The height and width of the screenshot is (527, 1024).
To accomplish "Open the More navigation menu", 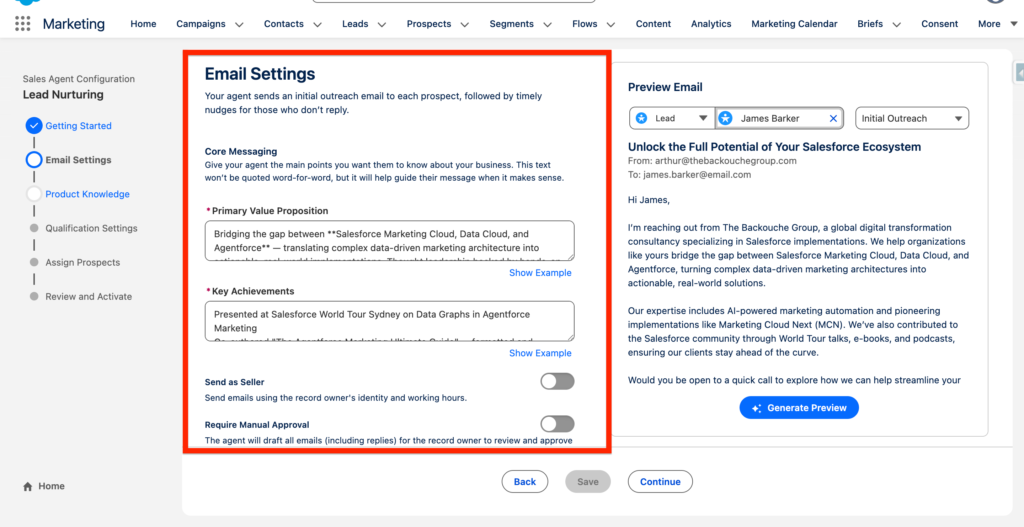I will [x=995, y=24].
